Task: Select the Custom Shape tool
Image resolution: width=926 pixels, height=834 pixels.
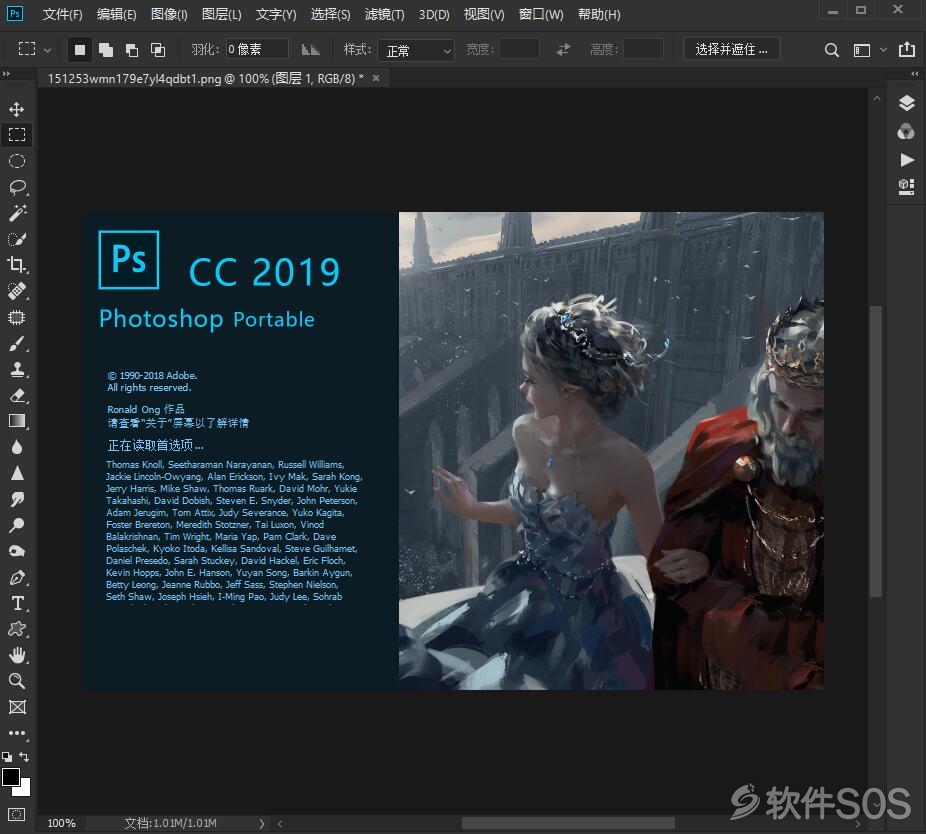Action: (17, 629)
